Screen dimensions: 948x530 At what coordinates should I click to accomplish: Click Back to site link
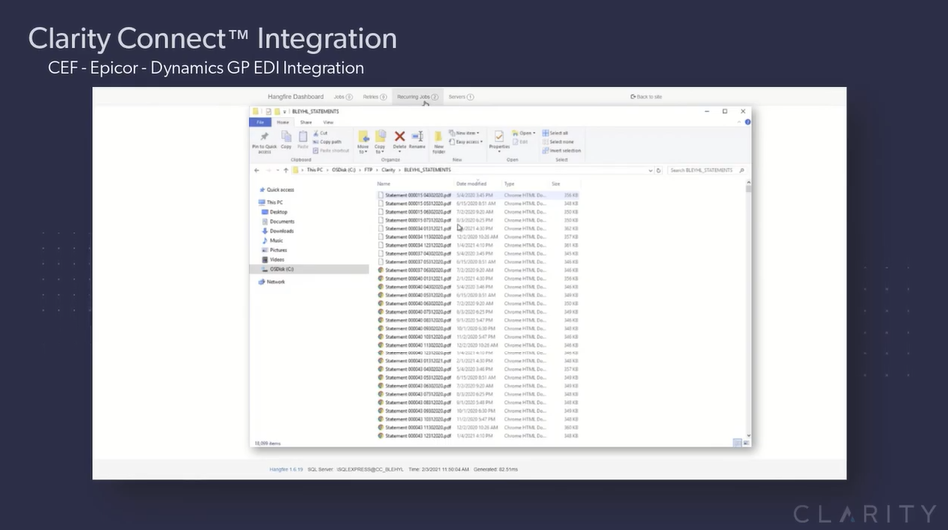pyautogui.click(x=646, y=97)
